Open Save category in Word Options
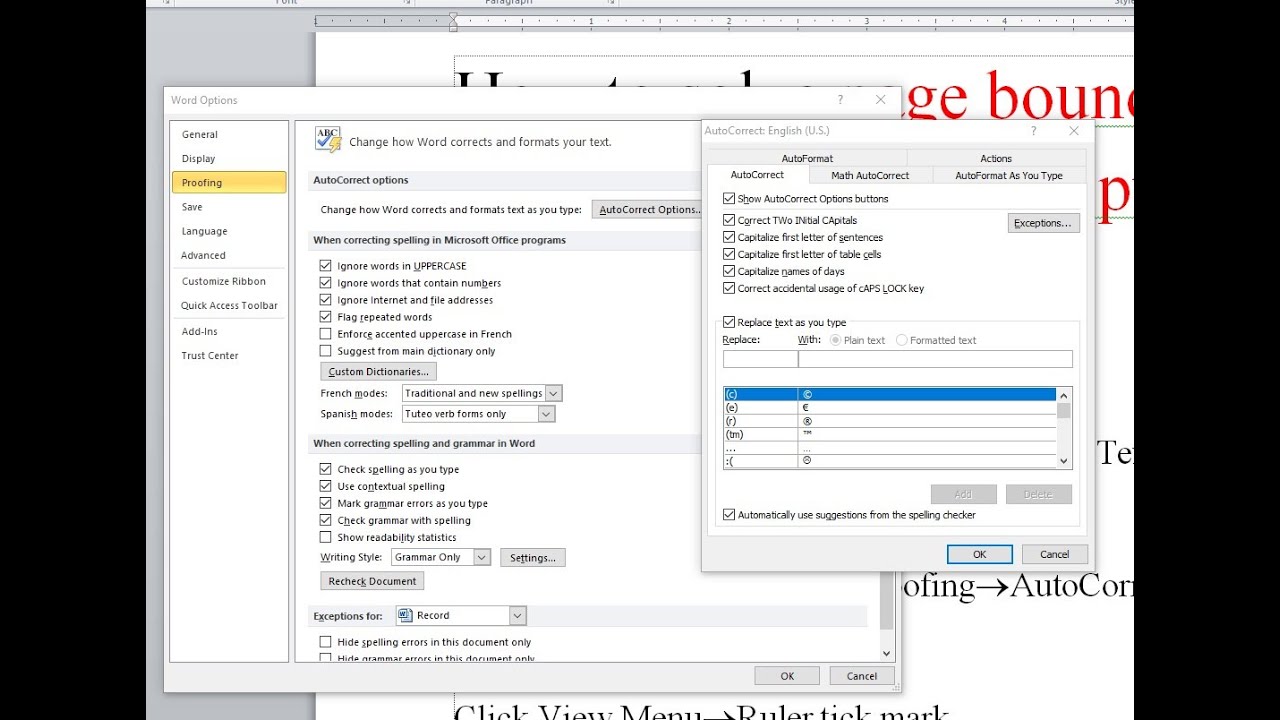Image resolution: width=1280 pixels, height=720 pixels. (x=229, y=207)
